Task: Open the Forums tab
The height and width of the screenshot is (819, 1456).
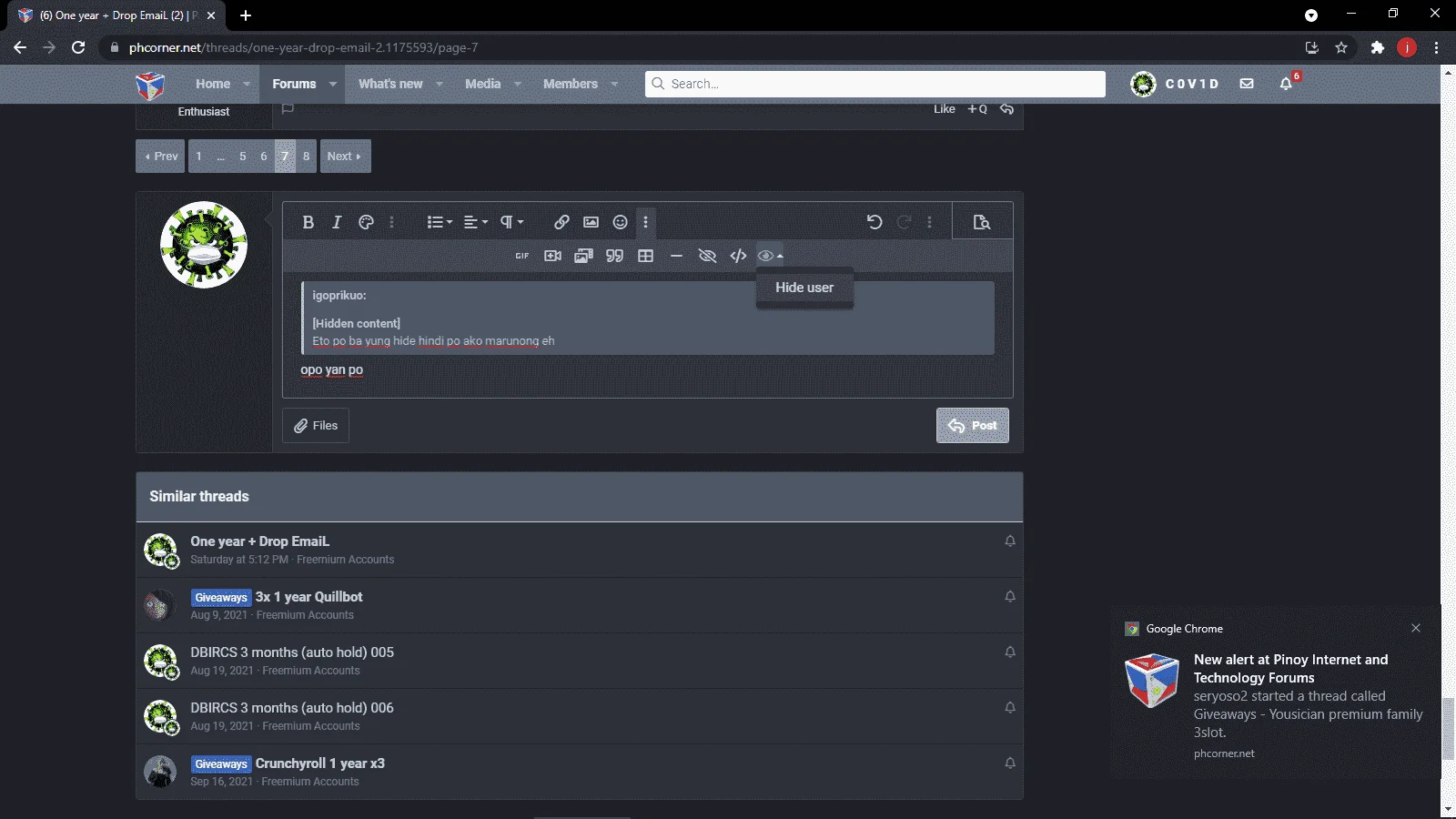Action: click(x=294, y=84)
